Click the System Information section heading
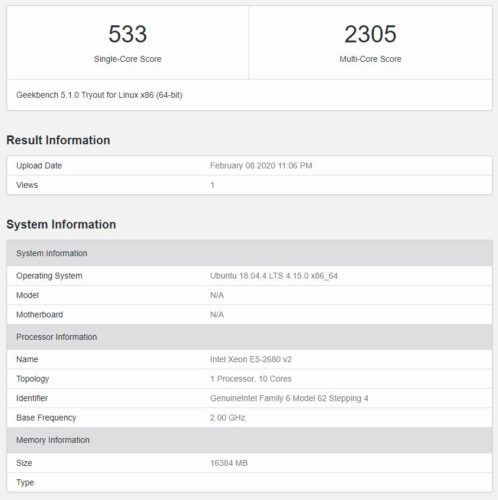The height and width of the screenshot is (500, 498). tap(61, 224)
